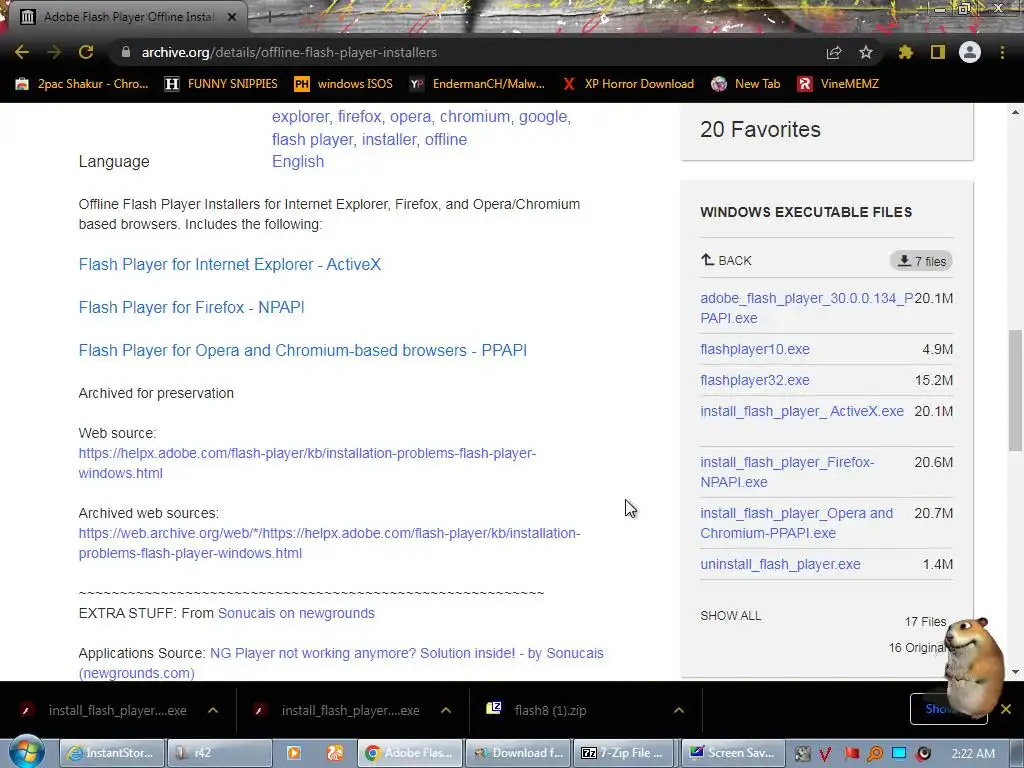Image resolution: width=1024 pixels, height=768 pixels.
Task: Go back with the browser back arrow
Action: point(22,52)
